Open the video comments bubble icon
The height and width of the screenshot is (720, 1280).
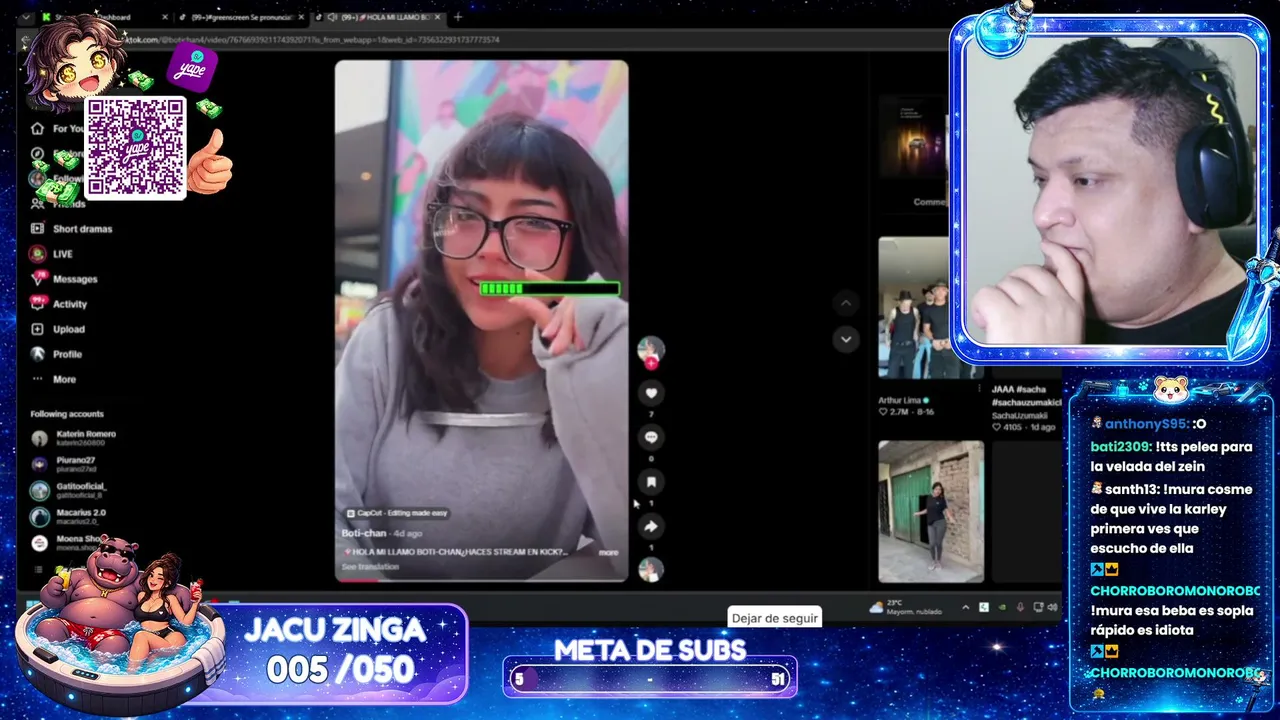click(x=651, y=437)
